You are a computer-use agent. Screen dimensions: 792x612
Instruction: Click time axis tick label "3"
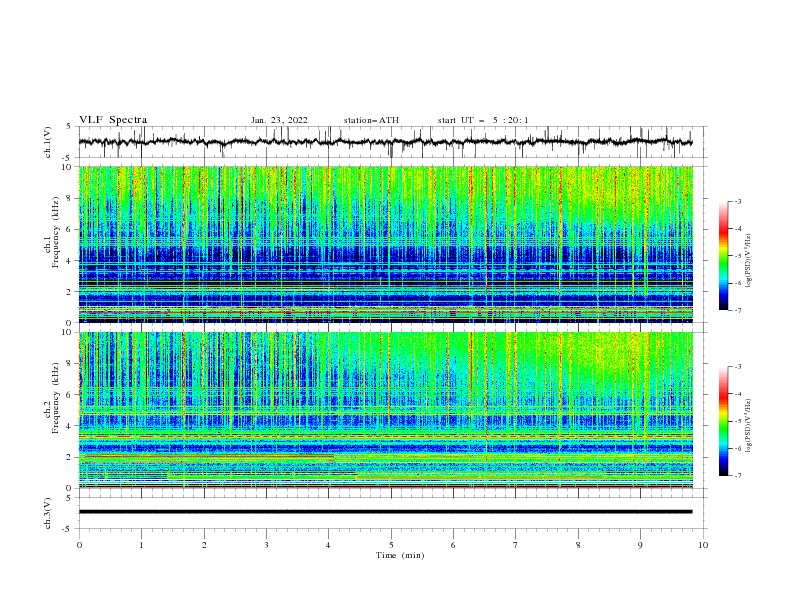(267, 545)
